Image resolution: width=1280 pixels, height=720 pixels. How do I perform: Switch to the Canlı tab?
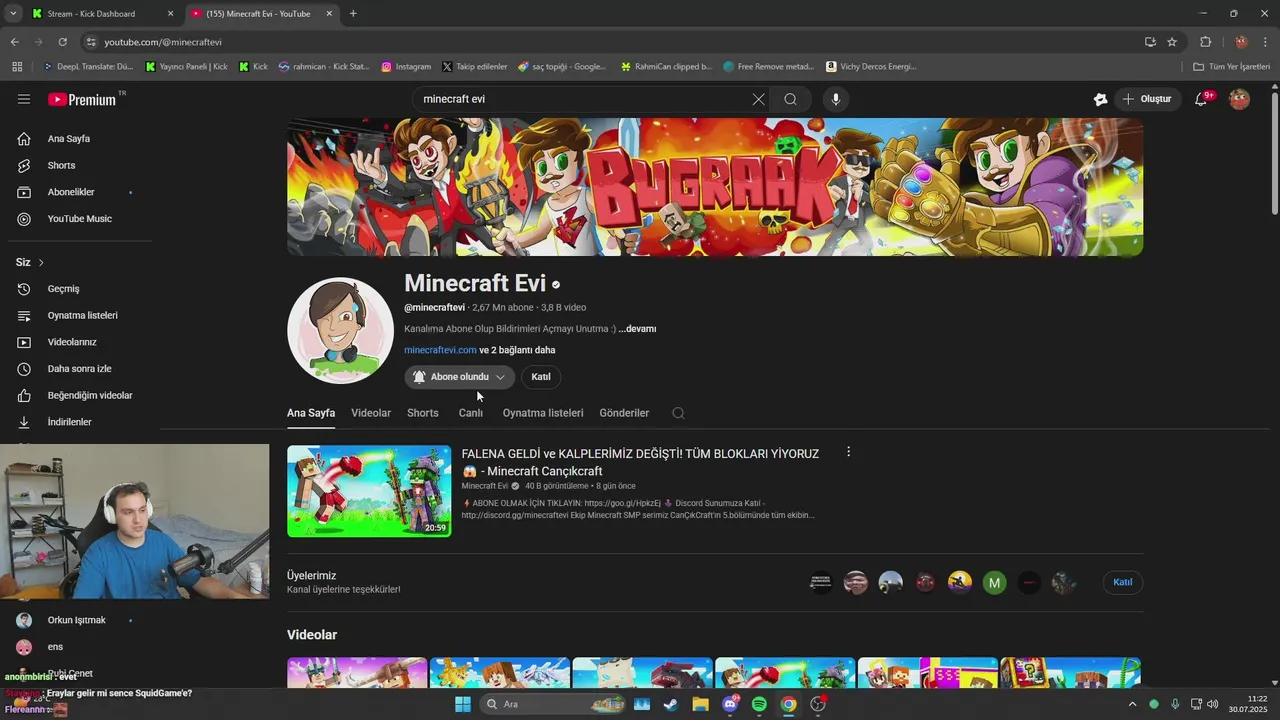[x=471, y=413]
